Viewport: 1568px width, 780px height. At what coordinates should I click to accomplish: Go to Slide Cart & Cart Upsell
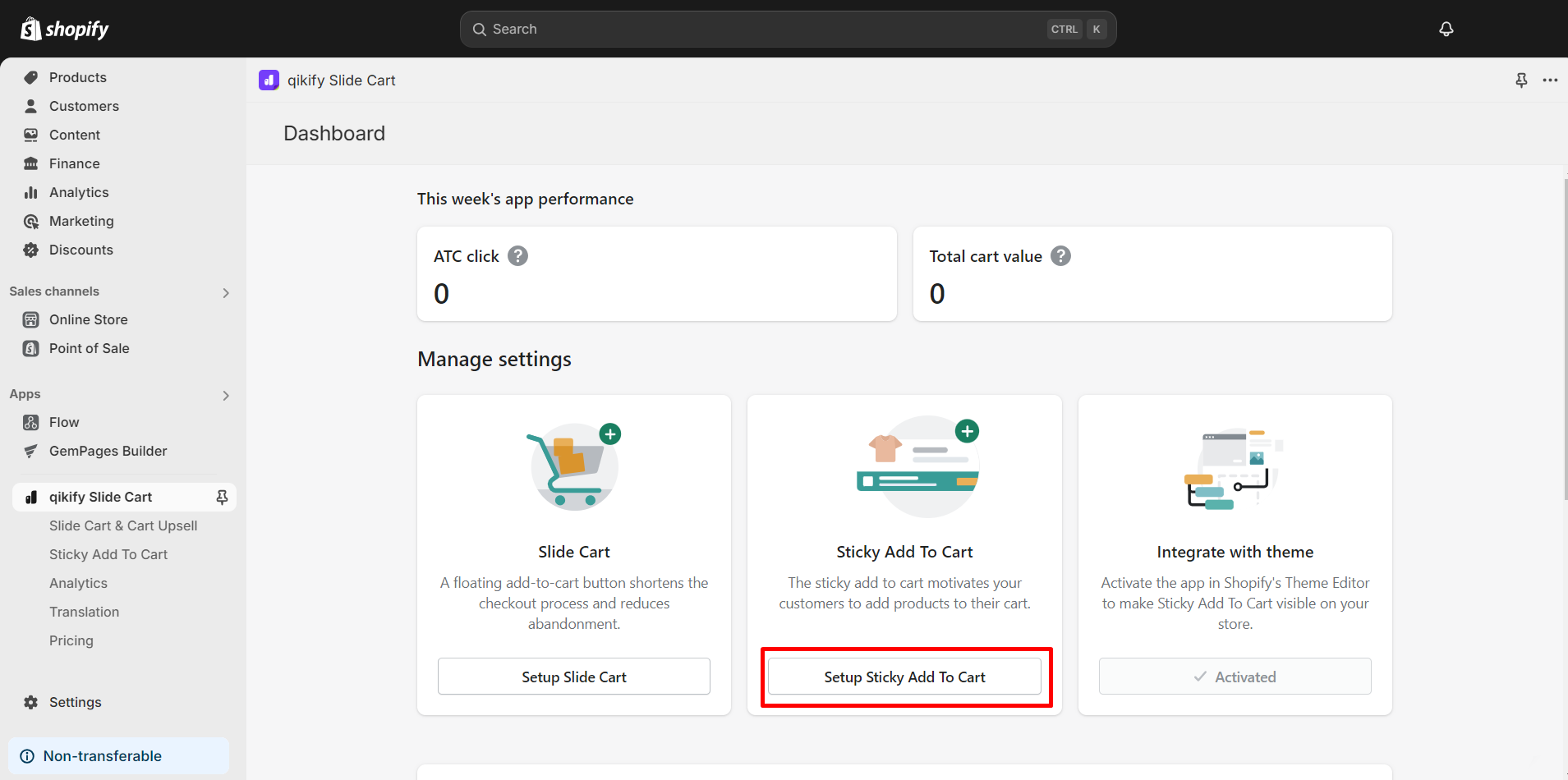[x=123, y=525]
